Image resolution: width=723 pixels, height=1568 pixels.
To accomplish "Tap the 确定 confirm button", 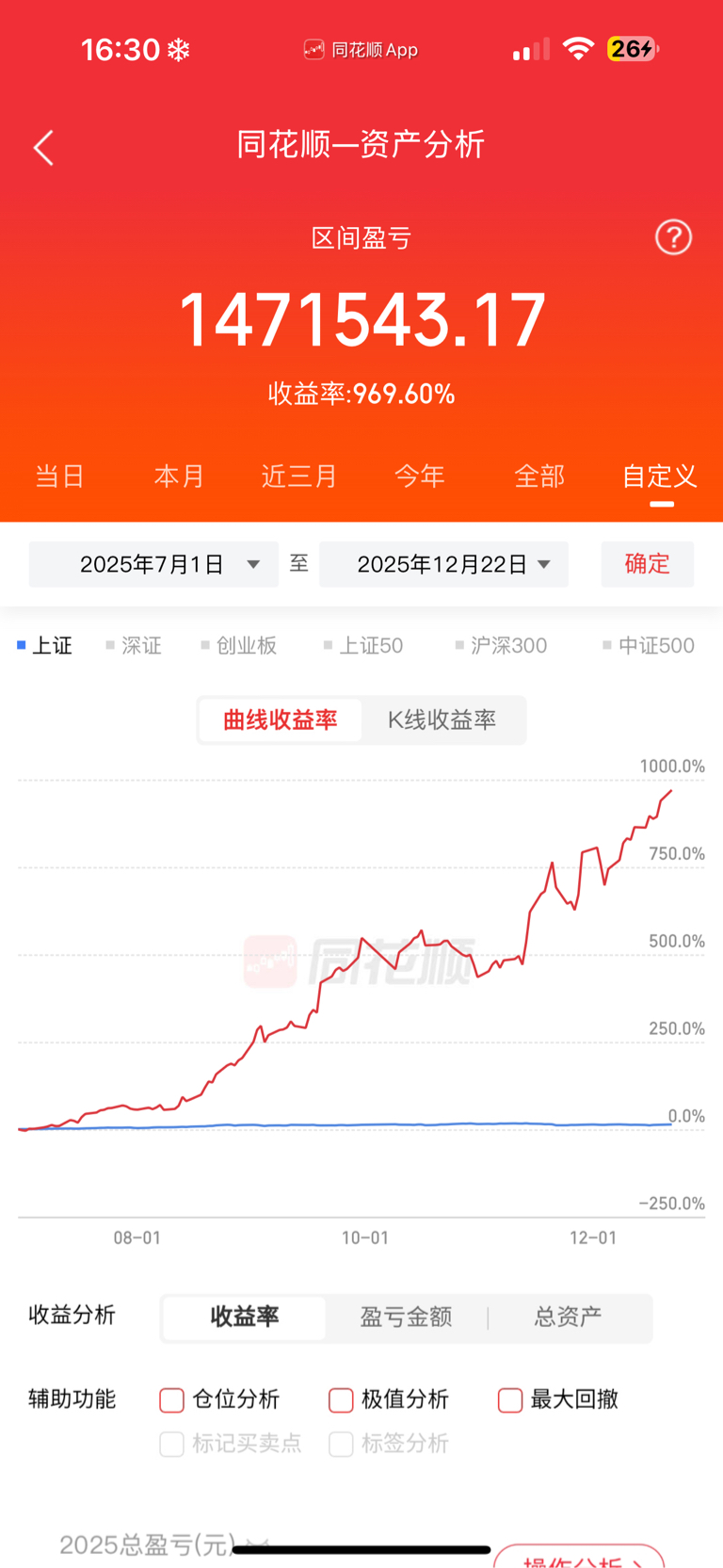I will 648,564.
